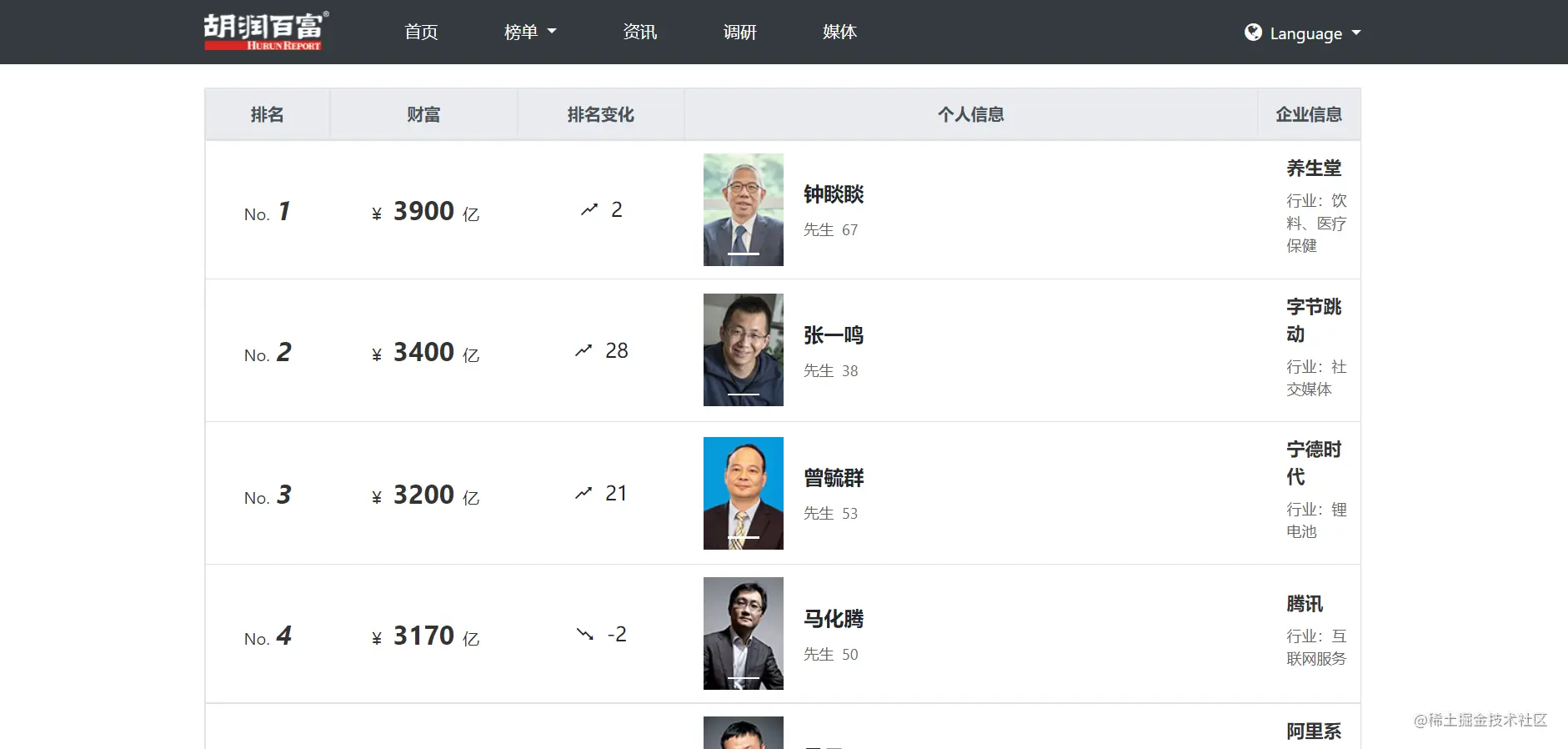Image resolution: width=1568 pixels, height=749 pixels.
Task: Click the Hurun Report logo
Action: (267, 32)
